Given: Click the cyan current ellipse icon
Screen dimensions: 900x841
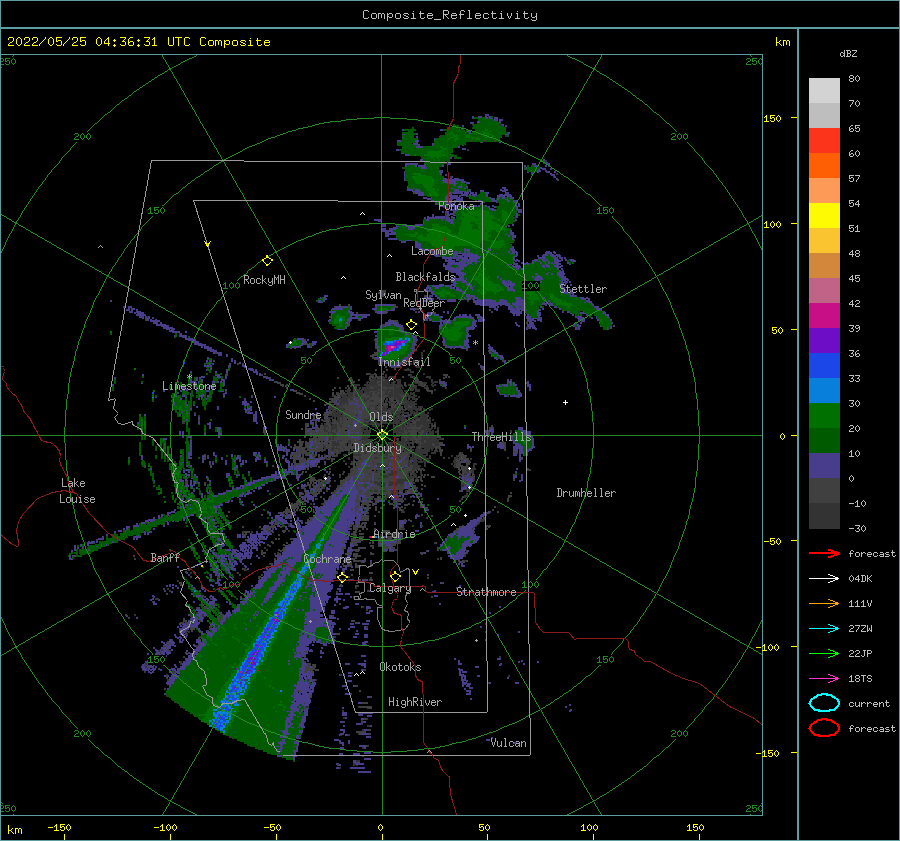Looking at the screenshot, I should 824,703.
